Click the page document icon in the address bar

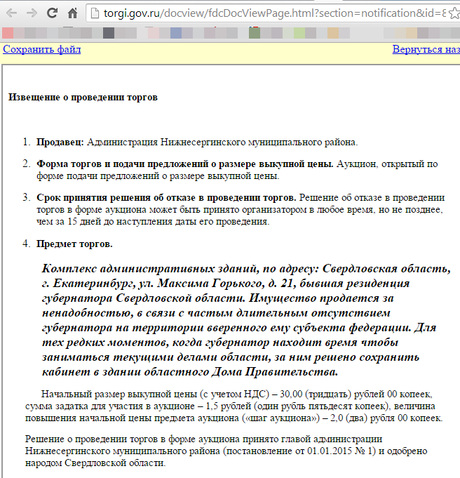[x=95, y=13]
